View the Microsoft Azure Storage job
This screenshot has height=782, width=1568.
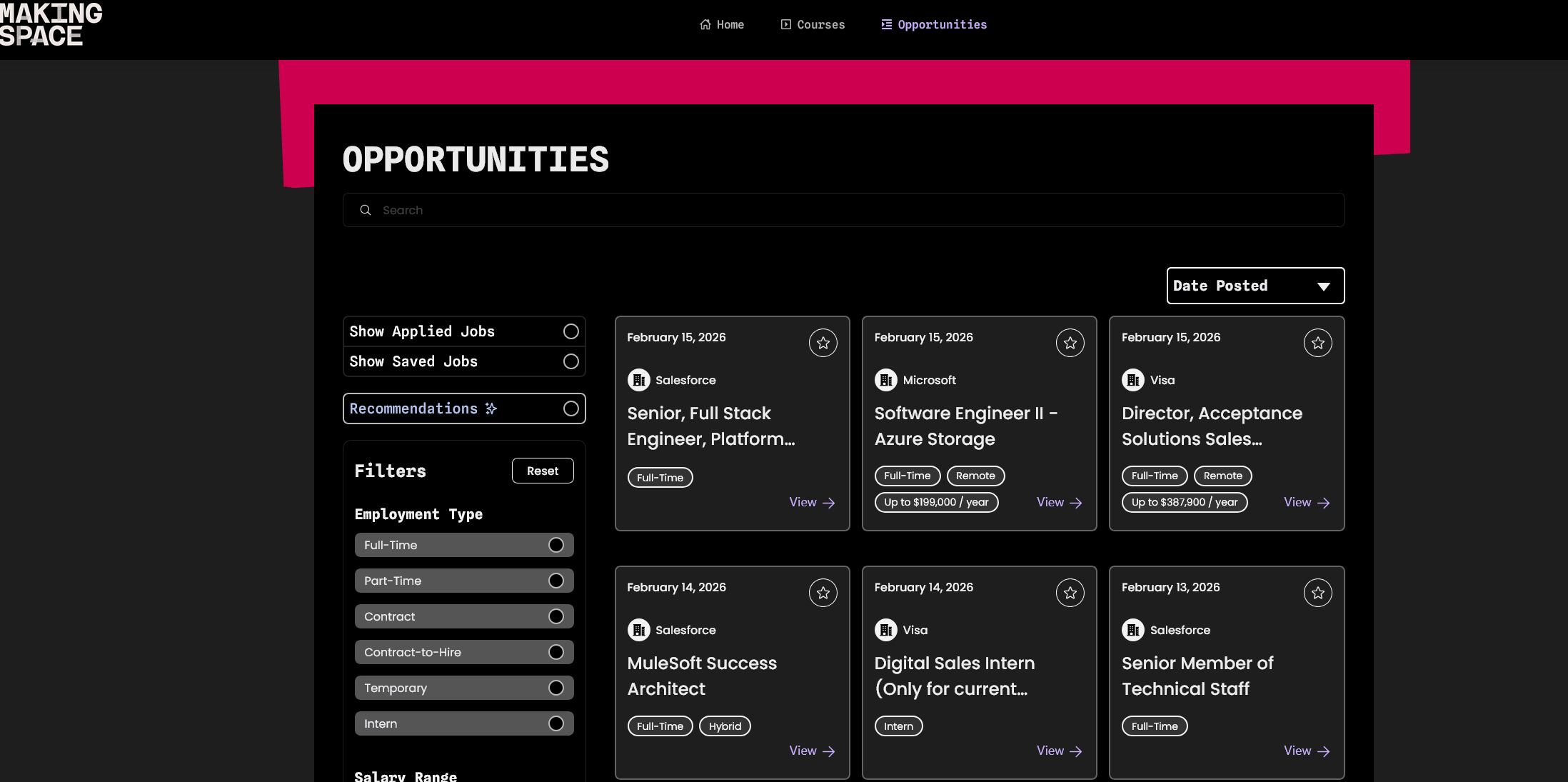pos(1059,503)
